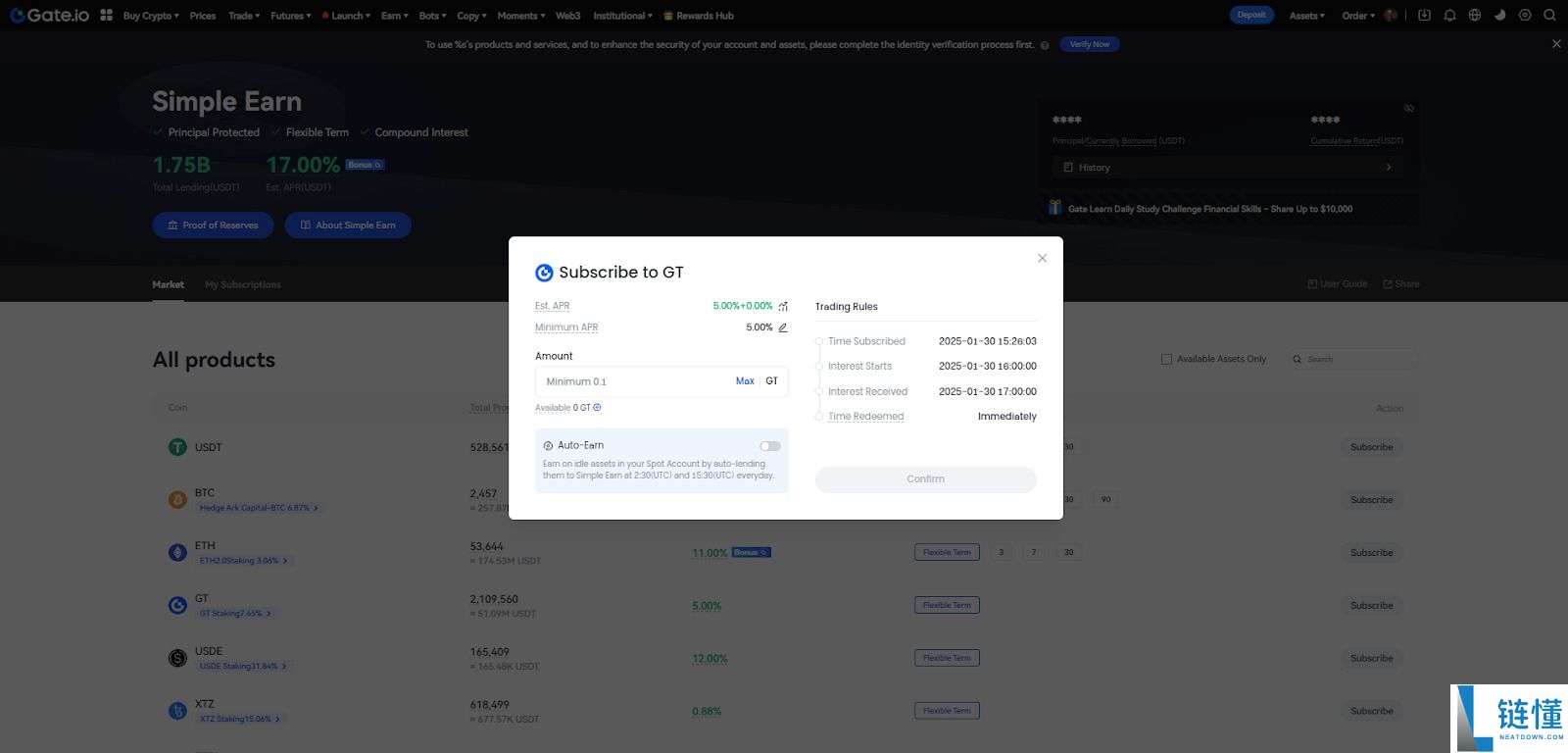Open the hexagon settings icon
The width and height of the screenshot is (1568, 753).
(1525, 15)
